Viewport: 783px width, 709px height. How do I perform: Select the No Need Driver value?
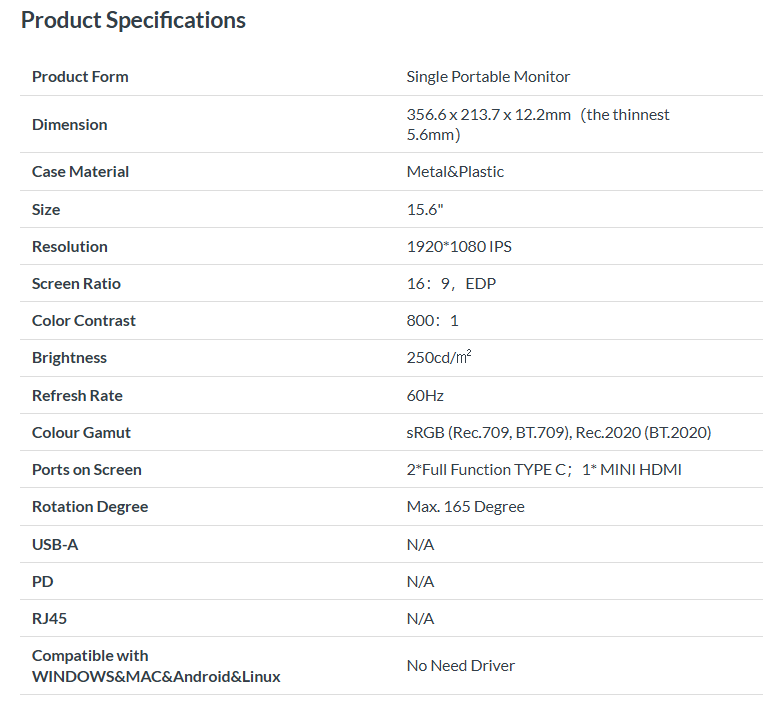[460, 666]
